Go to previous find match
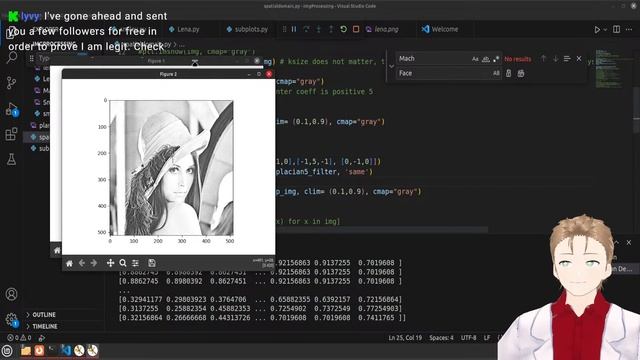 click(x=543, y=59)
